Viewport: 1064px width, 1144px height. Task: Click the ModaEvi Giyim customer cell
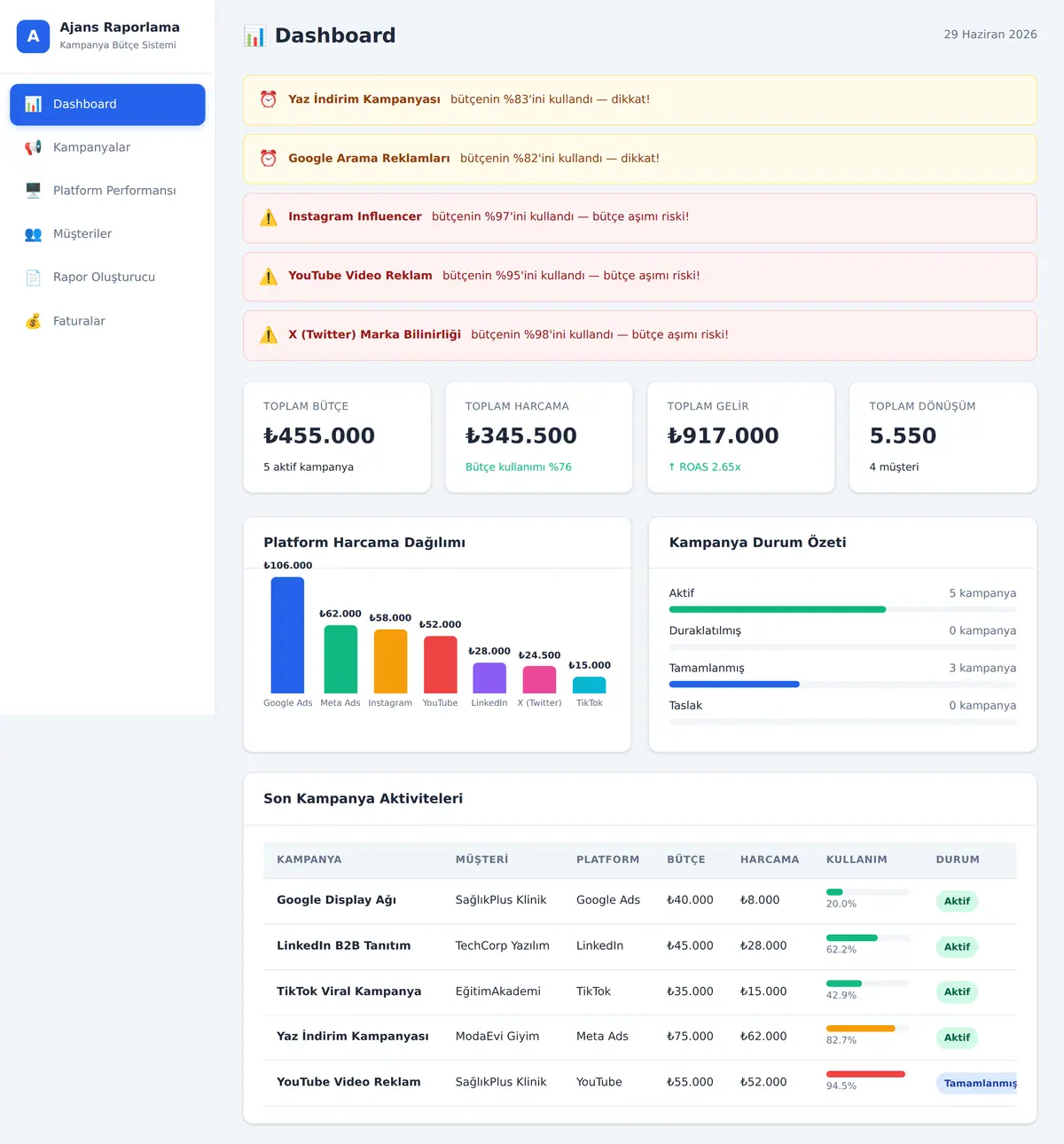(497, 1036)
